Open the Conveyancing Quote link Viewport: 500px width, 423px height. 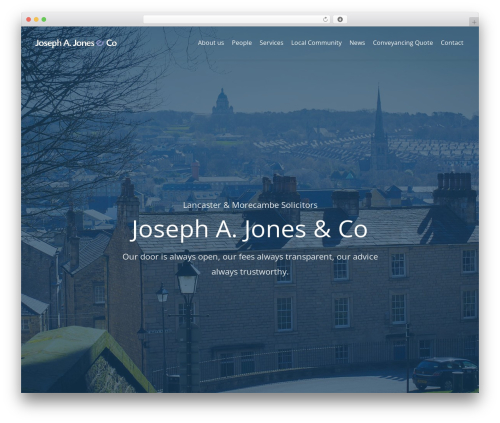tap(403, 43)
